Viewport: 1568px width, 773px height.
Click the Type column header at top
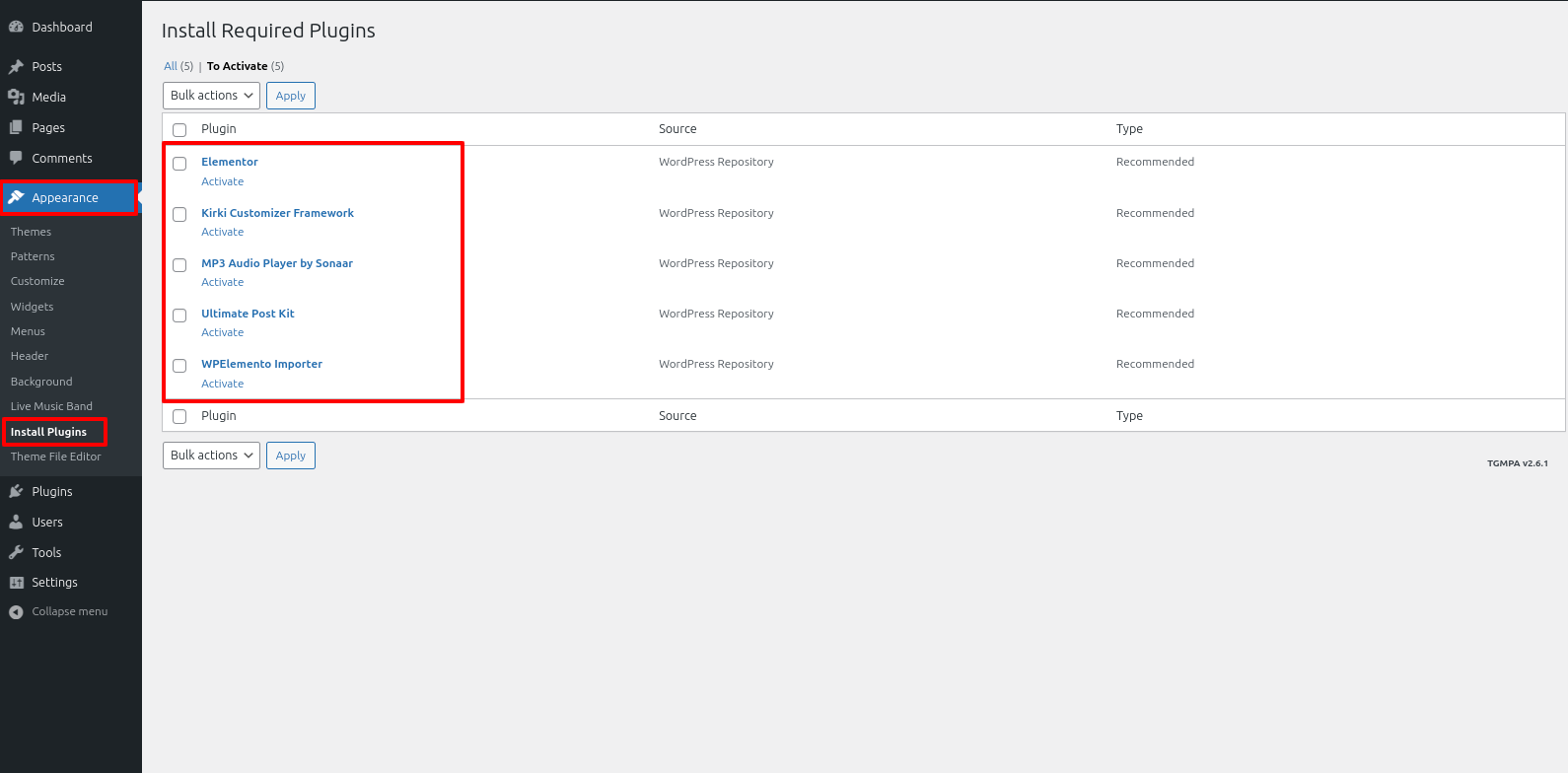tap(1129, 129)
